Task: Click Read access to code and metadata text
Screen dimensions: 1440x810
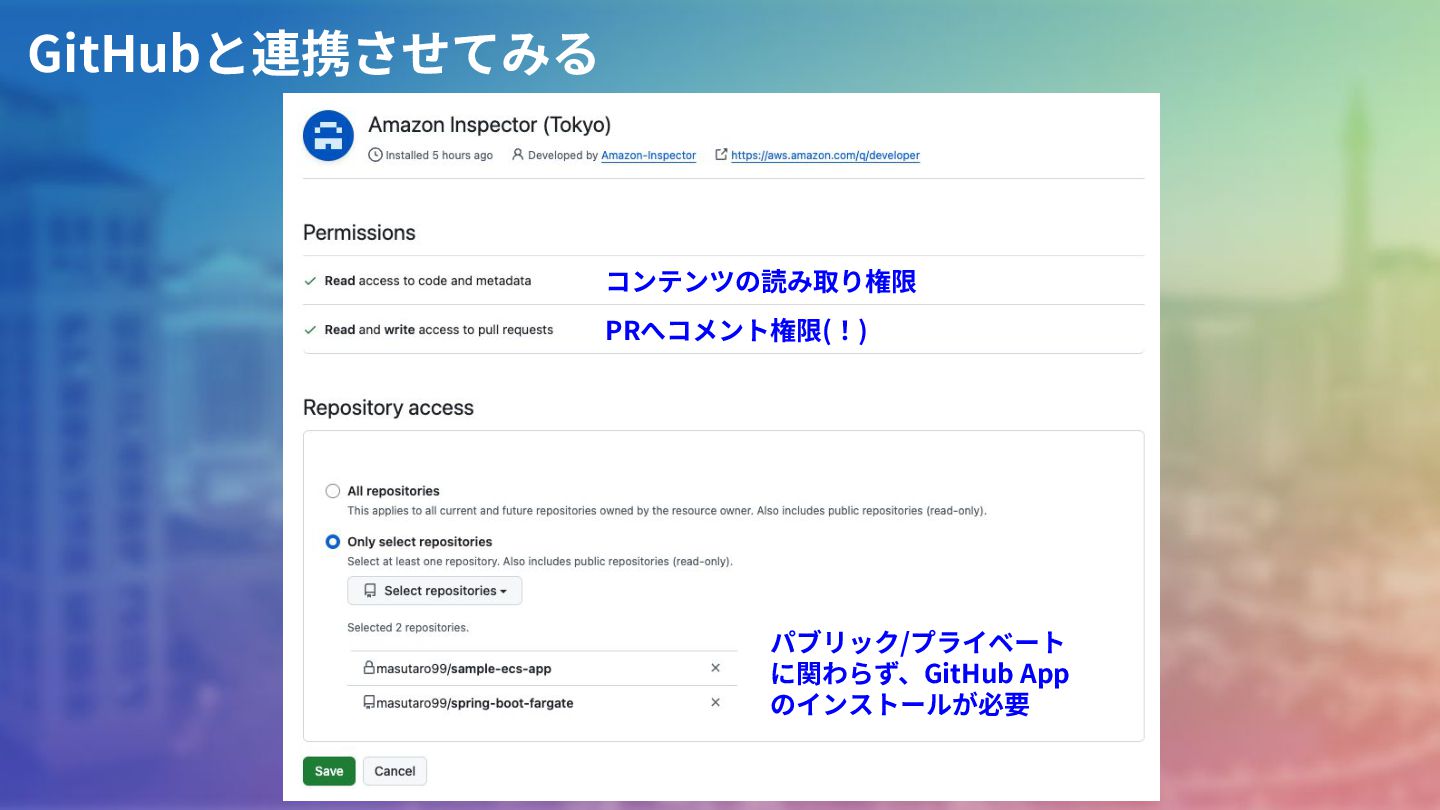Action: click(428, 281)
